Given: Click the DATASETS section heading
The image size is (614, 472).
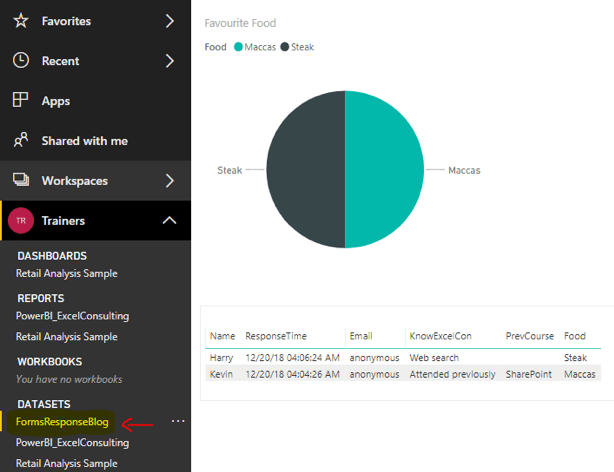Looking at the screenshot, I should pos(44,404).
